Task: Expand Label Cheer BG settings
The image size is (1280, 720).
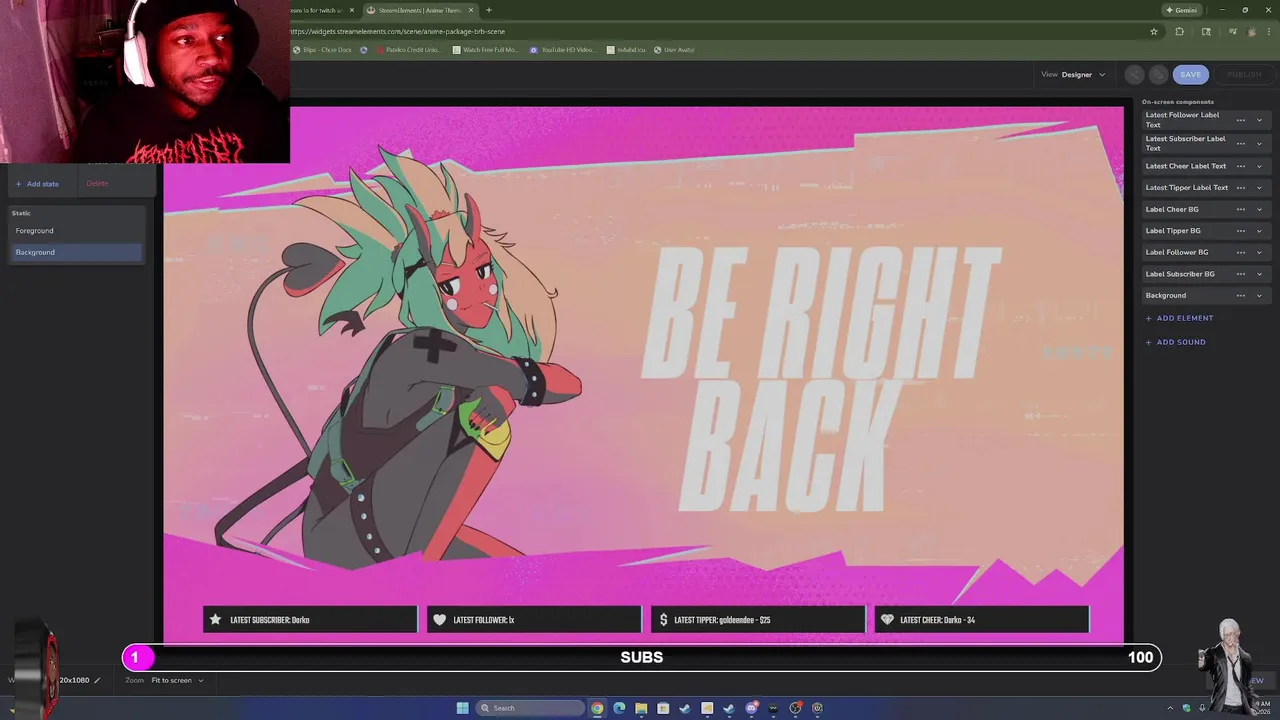Action: click(x=1259, y=209)
